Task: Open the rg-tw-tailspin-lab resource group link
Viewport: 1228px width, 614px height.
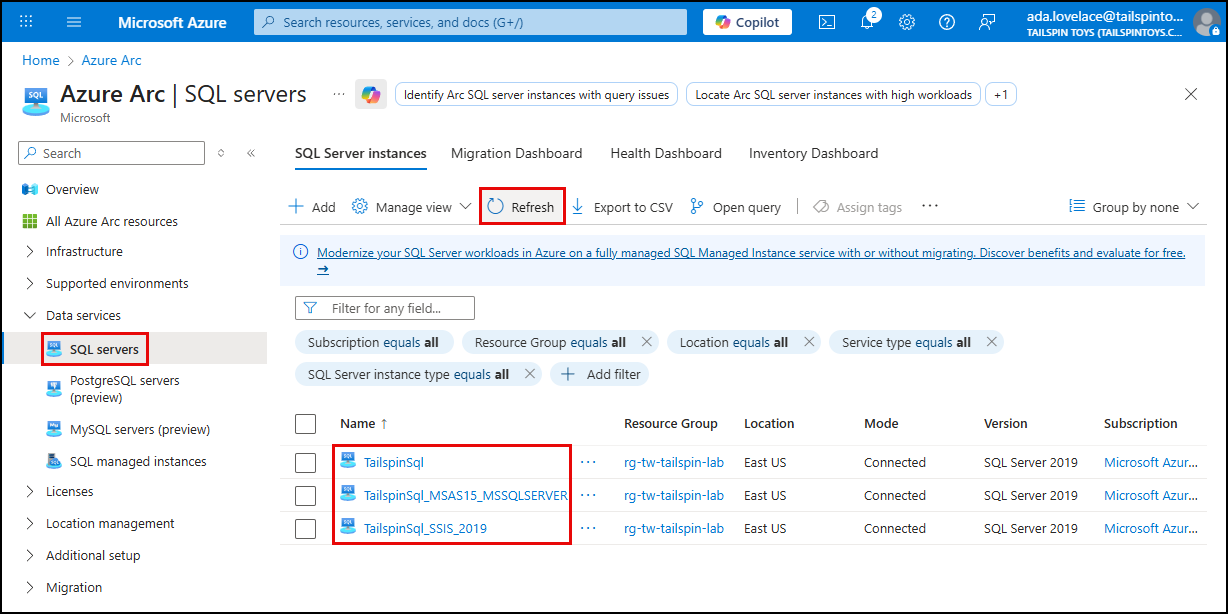Action: [x=673, y=462]
